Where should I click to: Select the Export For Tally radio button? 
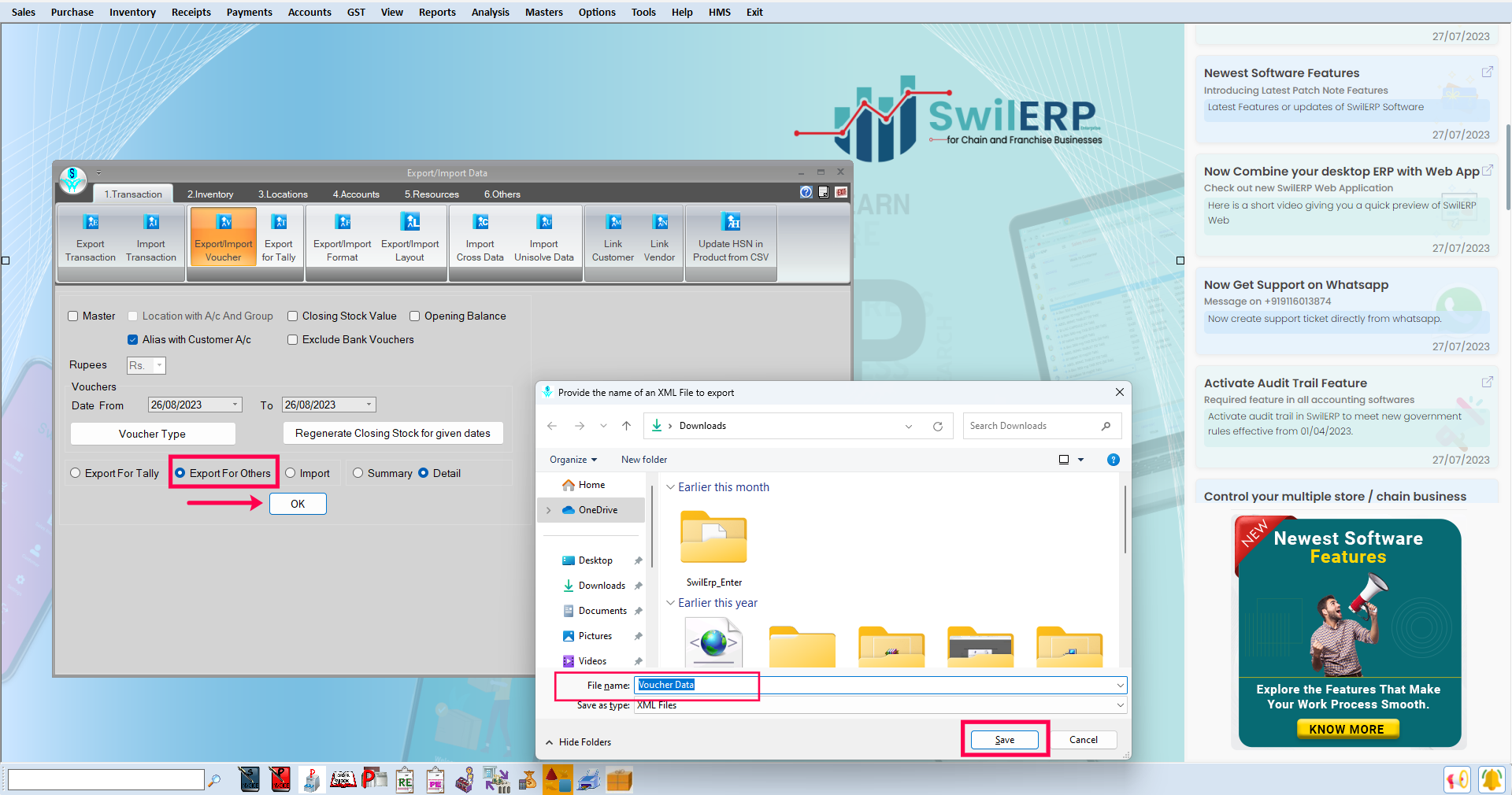[76, 473]
